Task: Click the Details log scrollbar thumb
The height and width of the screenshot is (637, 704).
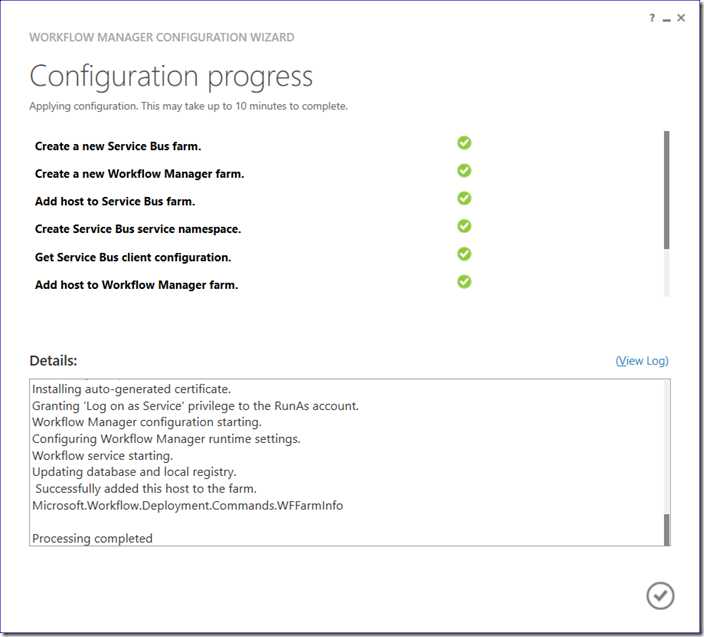Action: pyautogui.click(x=667, y=530)
